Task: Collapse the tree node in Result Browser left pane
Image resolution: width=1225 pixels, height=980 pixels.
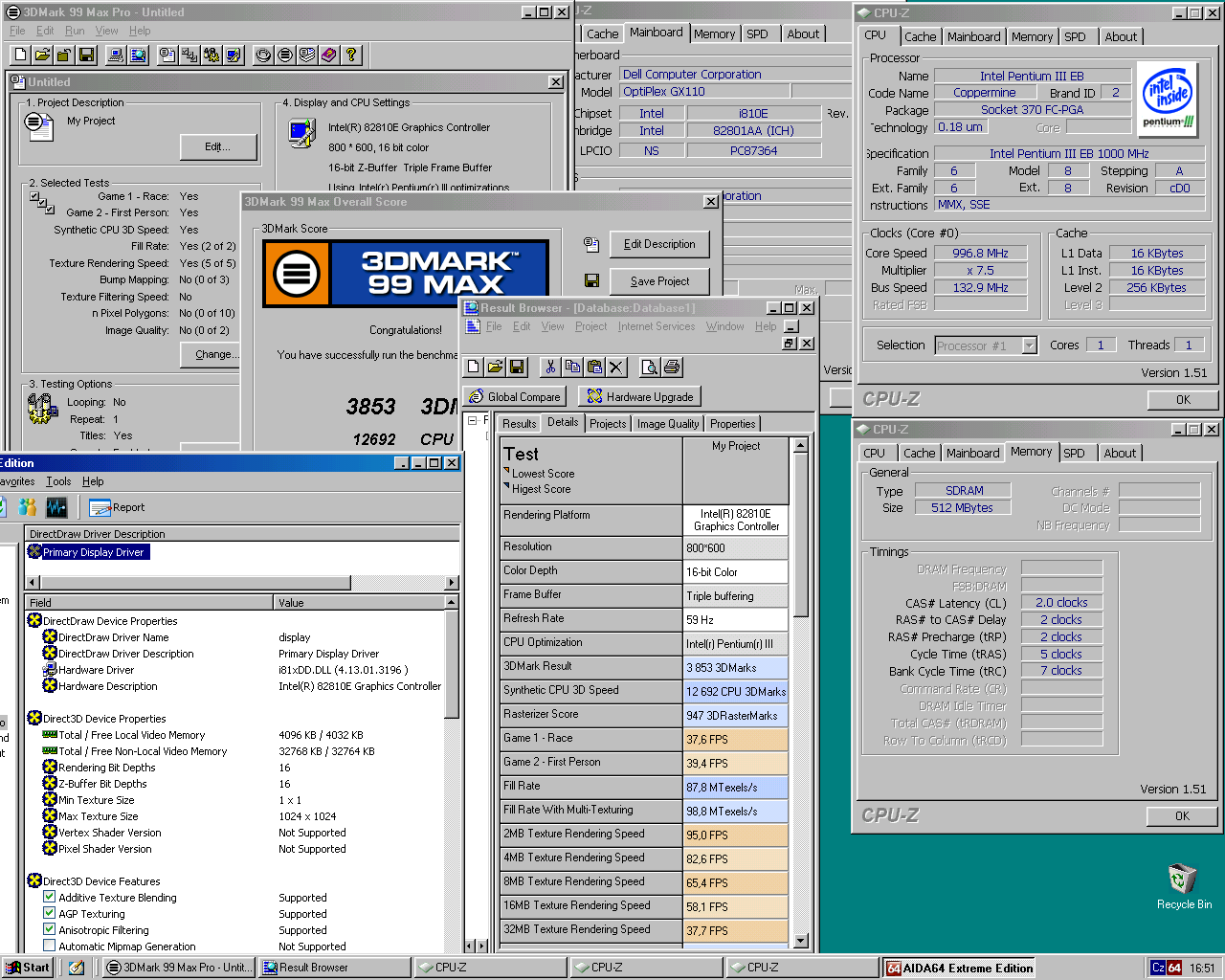Action: click(473, 420)
